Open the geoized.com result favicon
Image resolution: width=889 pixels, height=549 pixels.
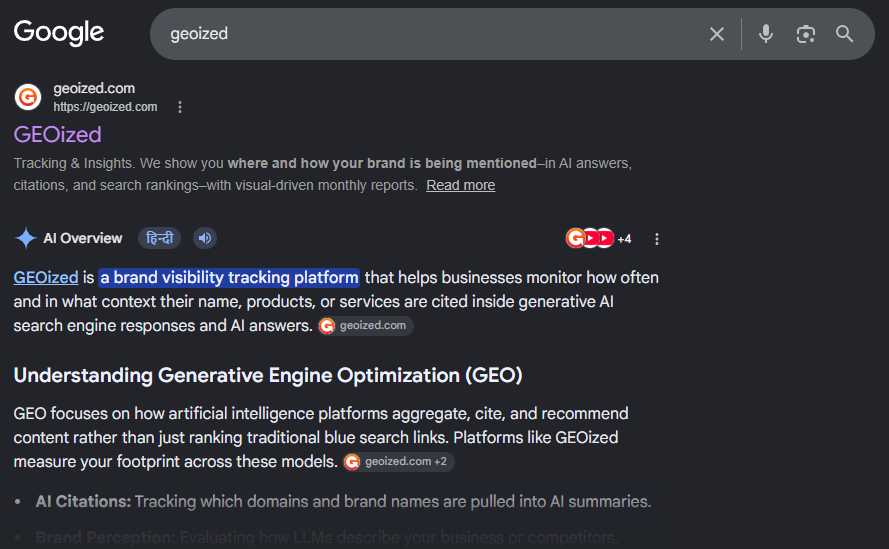28,97
